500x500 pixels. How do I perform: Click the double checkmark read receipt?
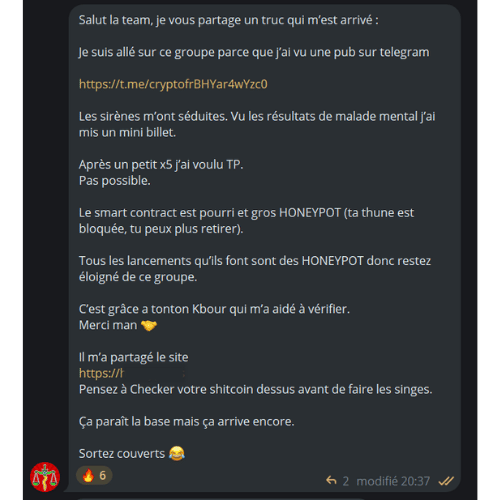point(446,481)
